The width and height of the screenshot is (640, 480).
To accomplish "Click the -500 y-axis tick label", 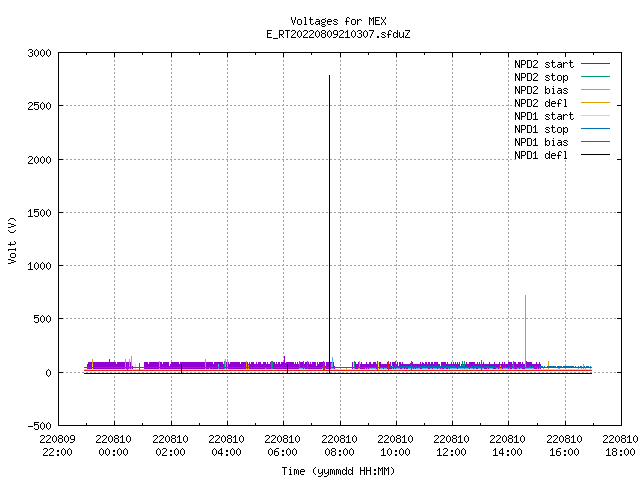I will [x=40, y=426].
